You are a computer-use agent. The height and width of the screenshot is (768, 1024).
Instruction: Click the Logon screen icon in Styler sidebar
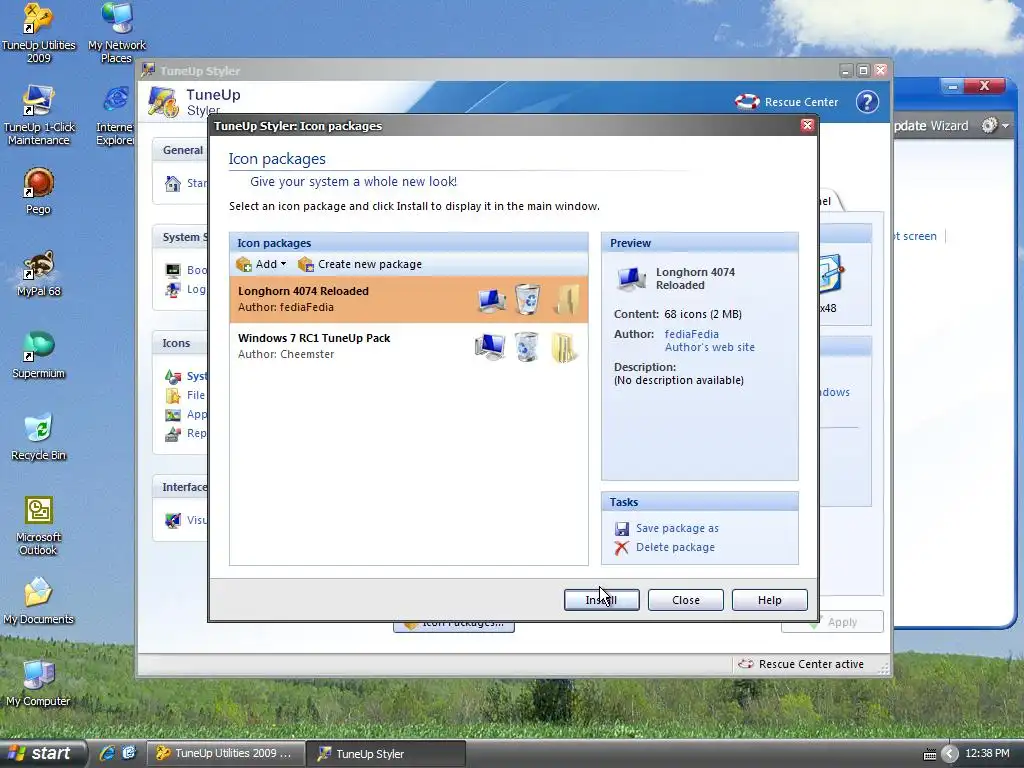172,289
